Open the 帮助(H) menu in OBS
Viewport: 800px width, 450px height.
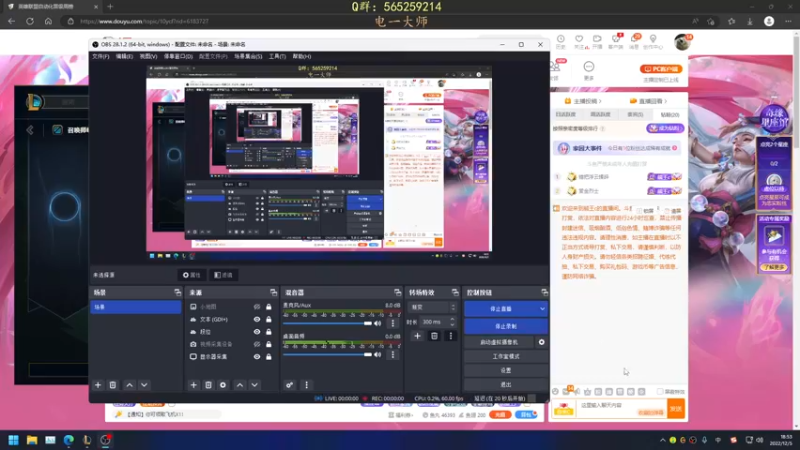point(302,56)
